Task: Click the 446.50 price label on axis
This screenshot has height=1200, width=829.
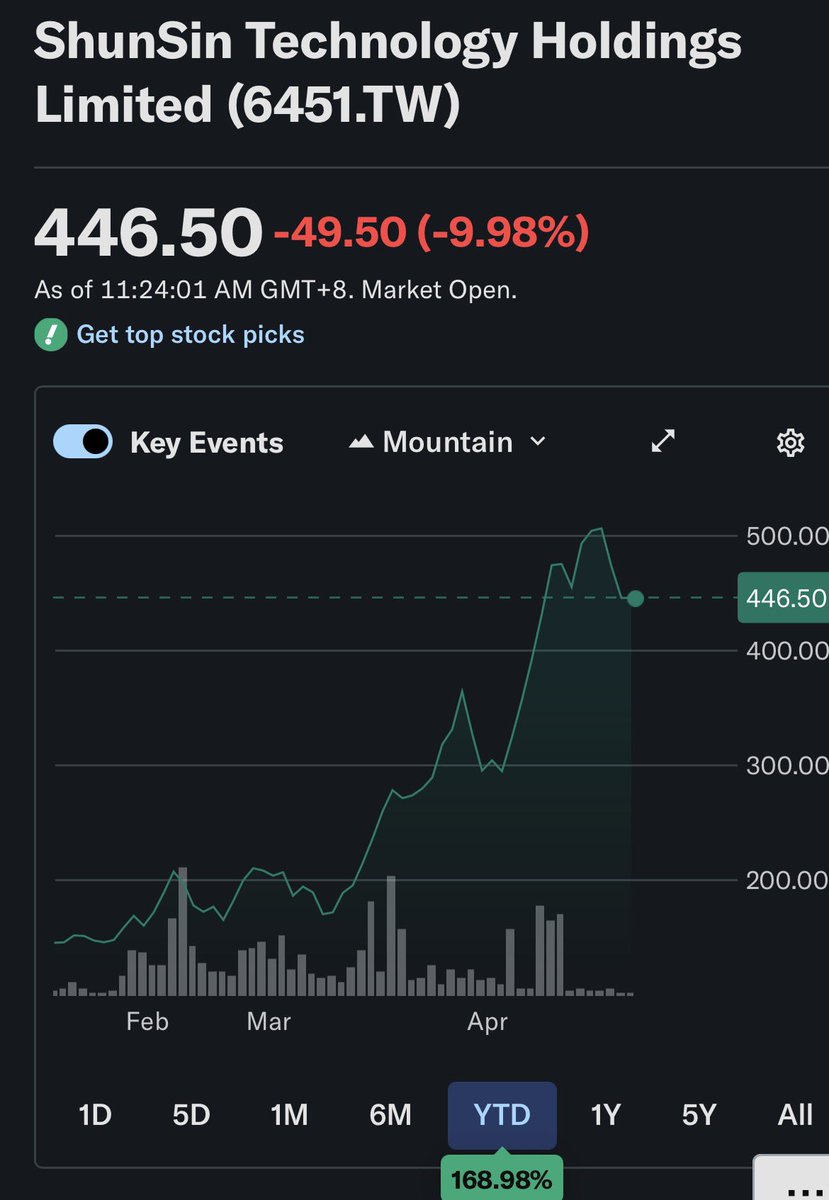Action: click(x=784, y=598)
